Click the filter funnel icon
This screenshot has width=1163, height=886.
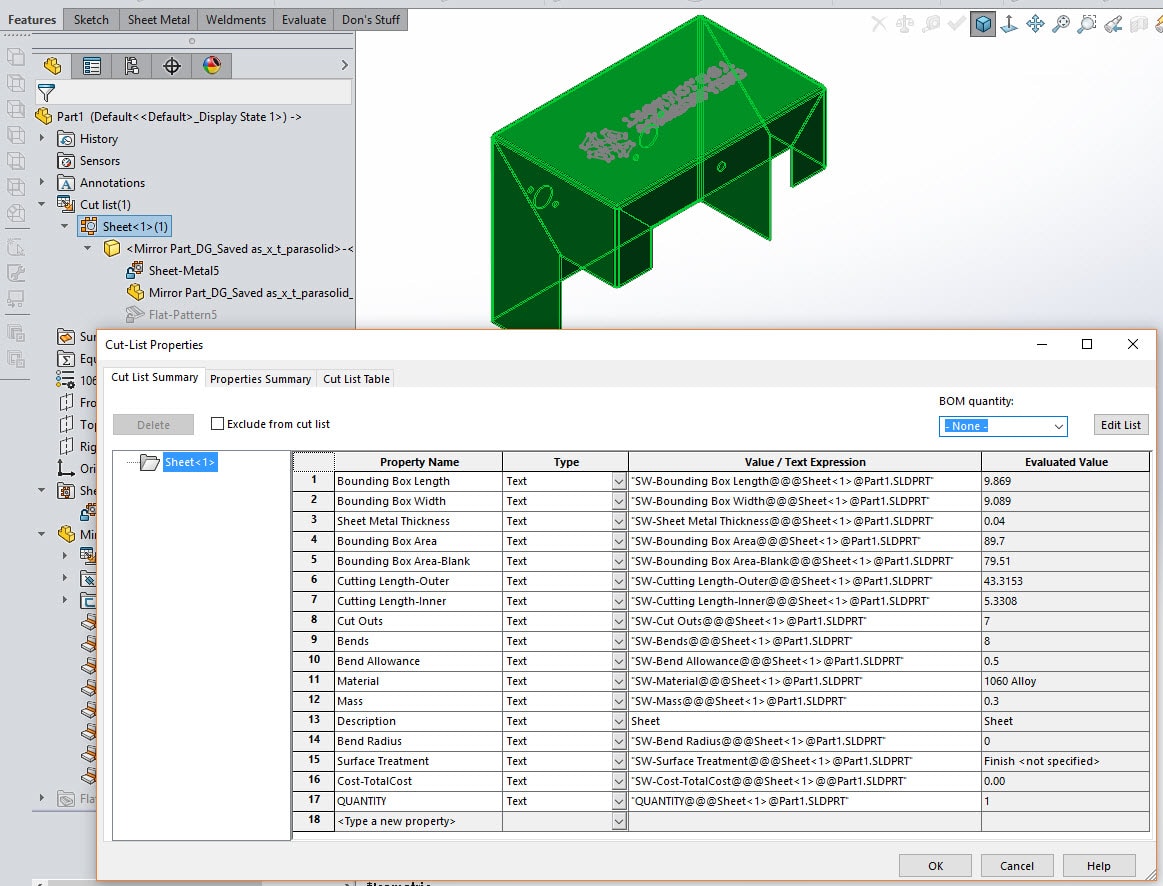46,93
